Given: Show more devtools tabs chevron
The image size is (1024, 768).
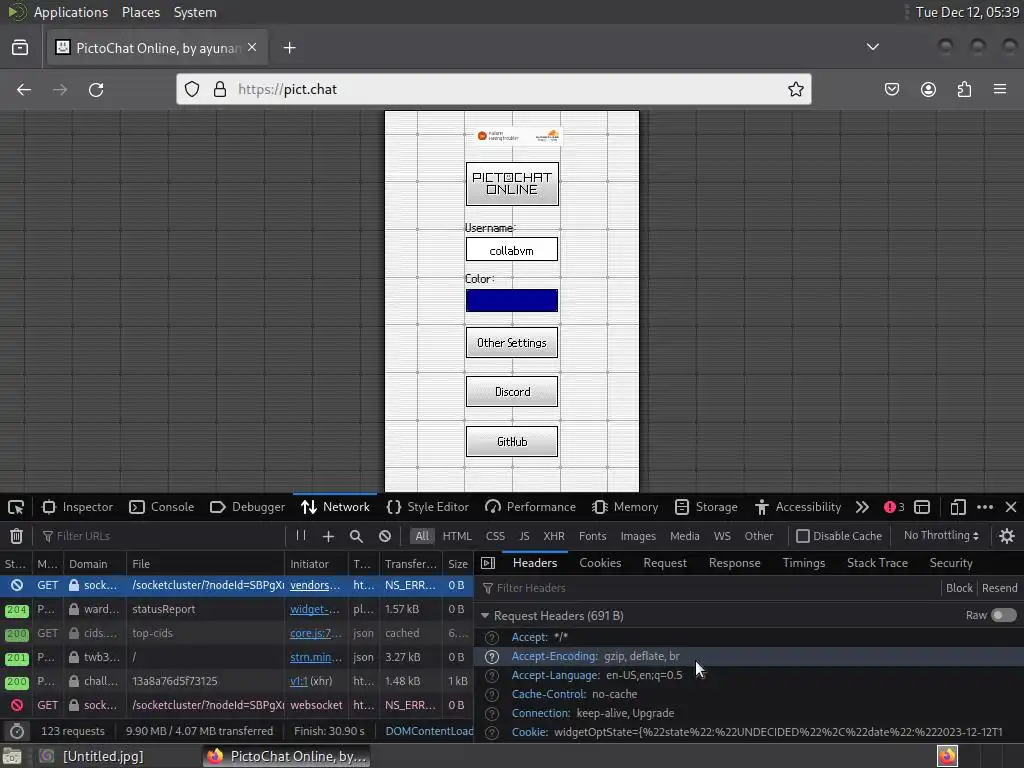Looking at the screenshot, I should point(862,507).
